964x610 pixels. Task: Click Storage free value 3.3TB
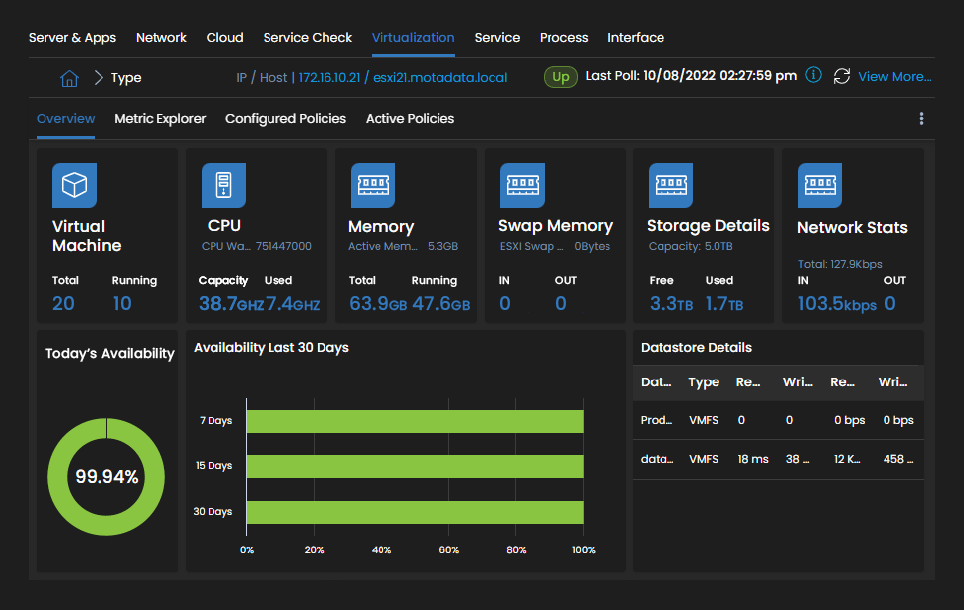coord(671,303)
